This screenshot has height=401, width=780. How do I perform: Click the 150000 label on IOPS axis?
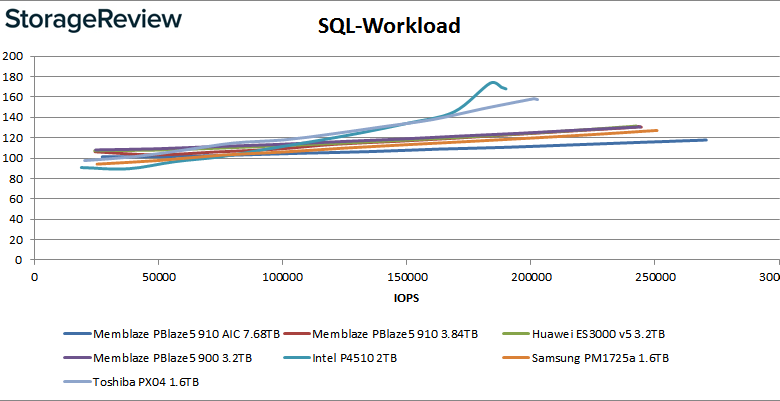pos(406,277)
